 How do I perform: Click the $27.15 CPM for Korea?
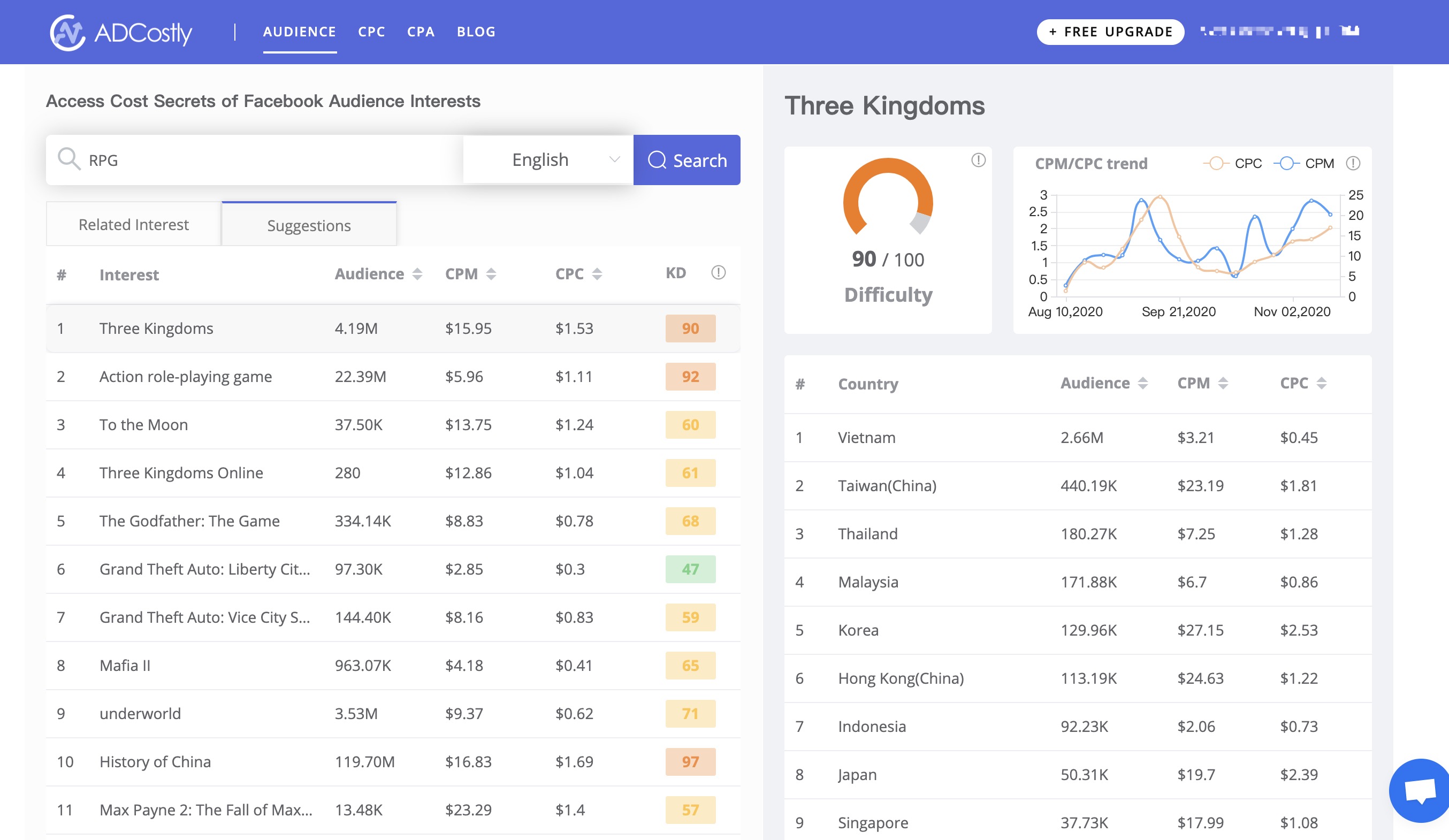pyautogui.click(x=1200, y=630)
